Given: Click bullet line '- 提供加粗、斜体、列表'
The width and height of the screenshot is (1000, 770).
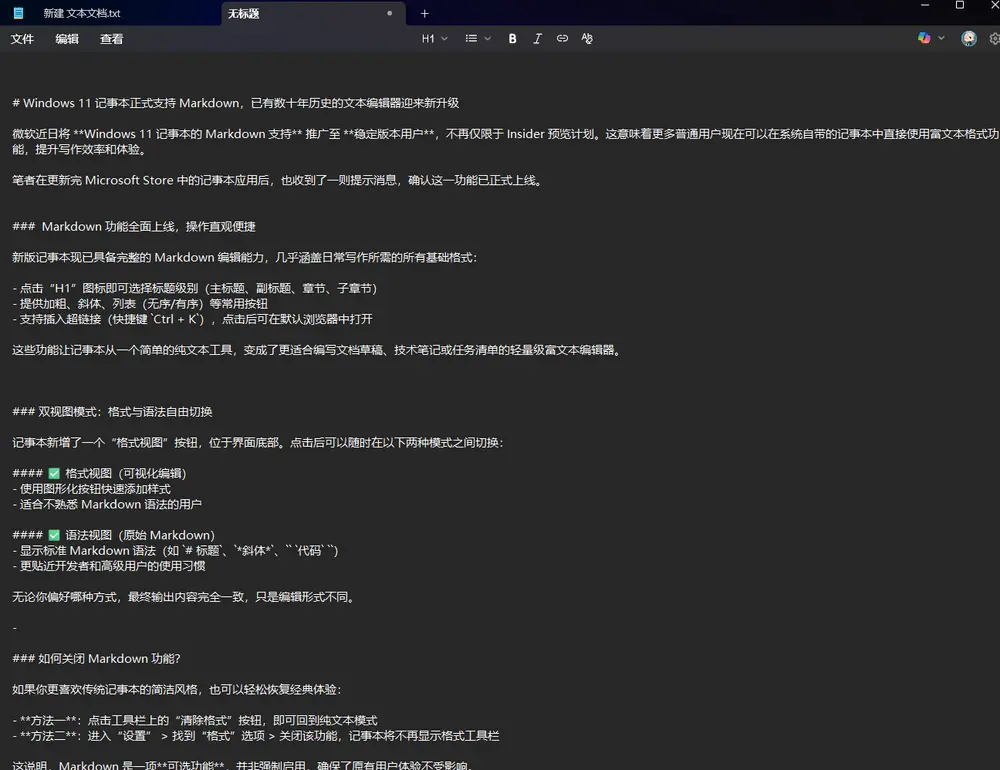Looking at the screenshot, I should click(x=140, y=304).
